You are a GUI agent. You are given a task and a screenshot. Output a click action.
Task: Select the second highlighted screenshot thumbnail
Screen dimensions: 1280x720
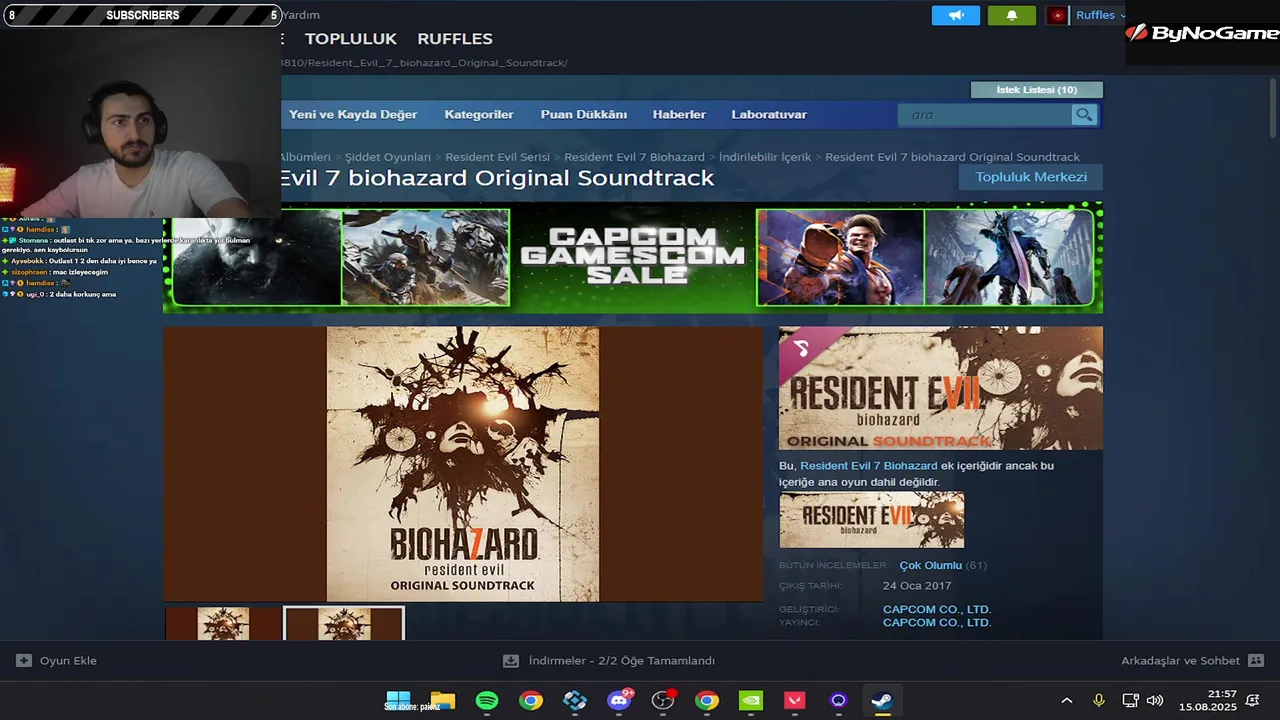click(x=344, y=624)
